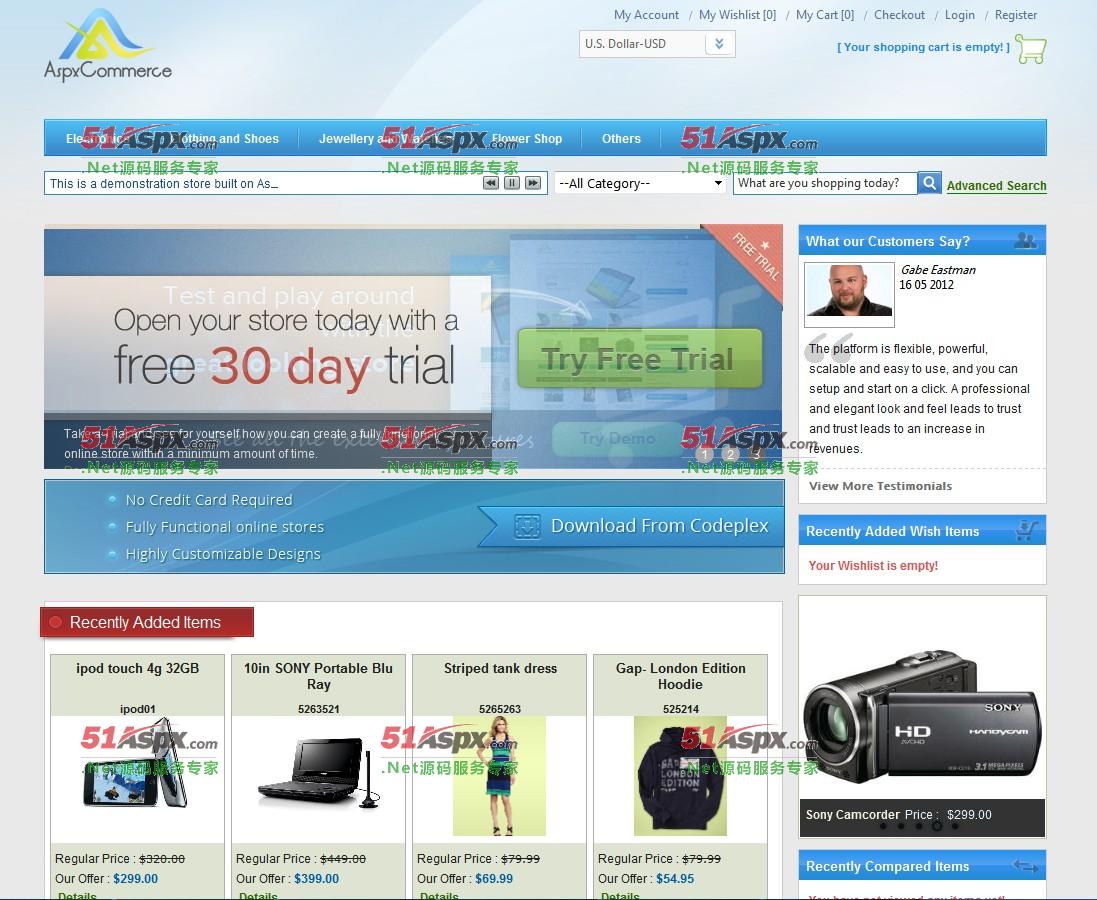Viewport: 1097px width, 900px height.
Task: Click the Try Free Trial button
Action: [x=639, y=358]
